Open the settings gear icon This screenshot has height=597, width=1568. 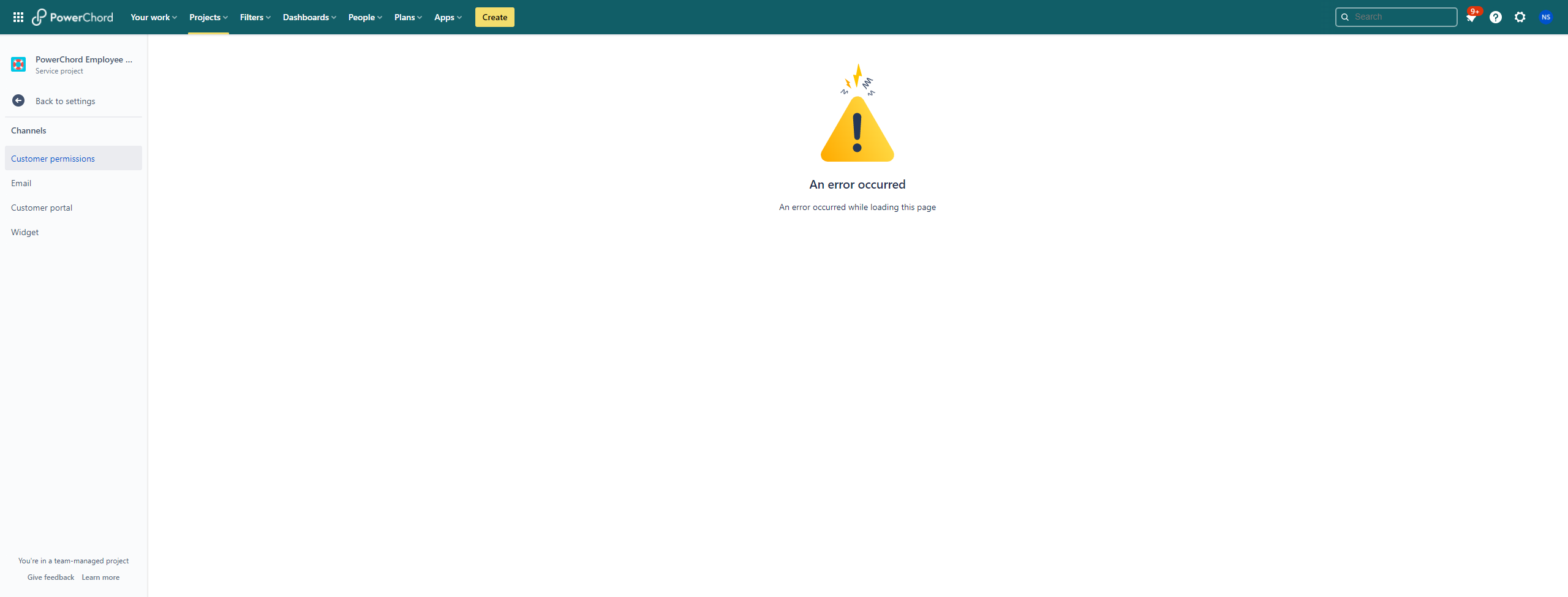point(1520,17)
